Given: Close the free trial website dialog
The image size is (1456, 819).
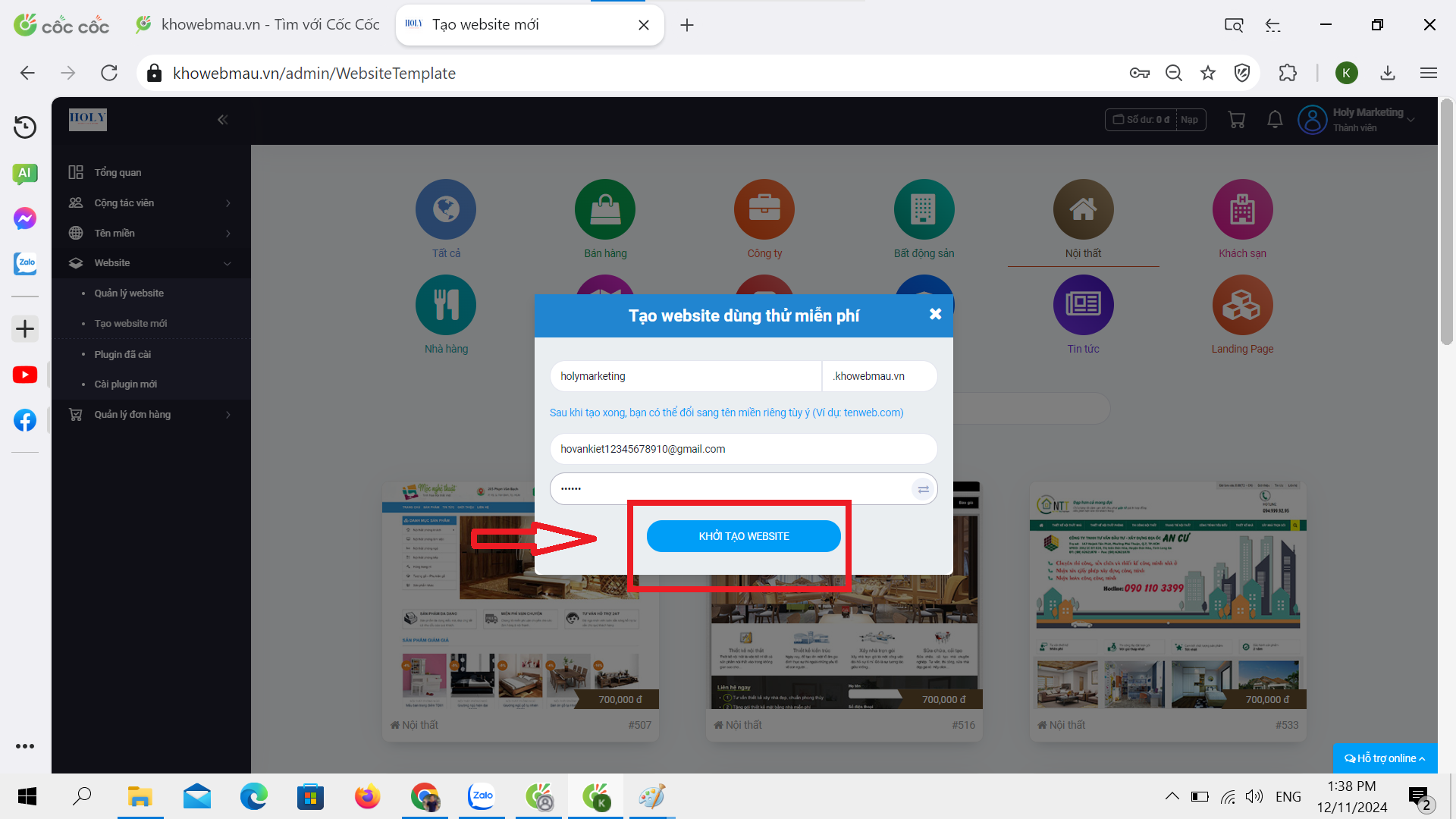Looking at the screenshot, I should (935, 314).
